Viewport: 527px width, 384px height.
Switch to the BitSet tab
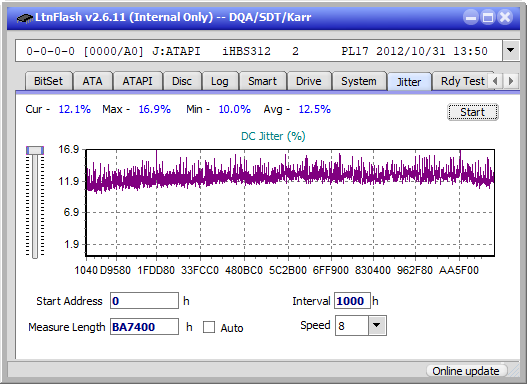tap(48, 81)
